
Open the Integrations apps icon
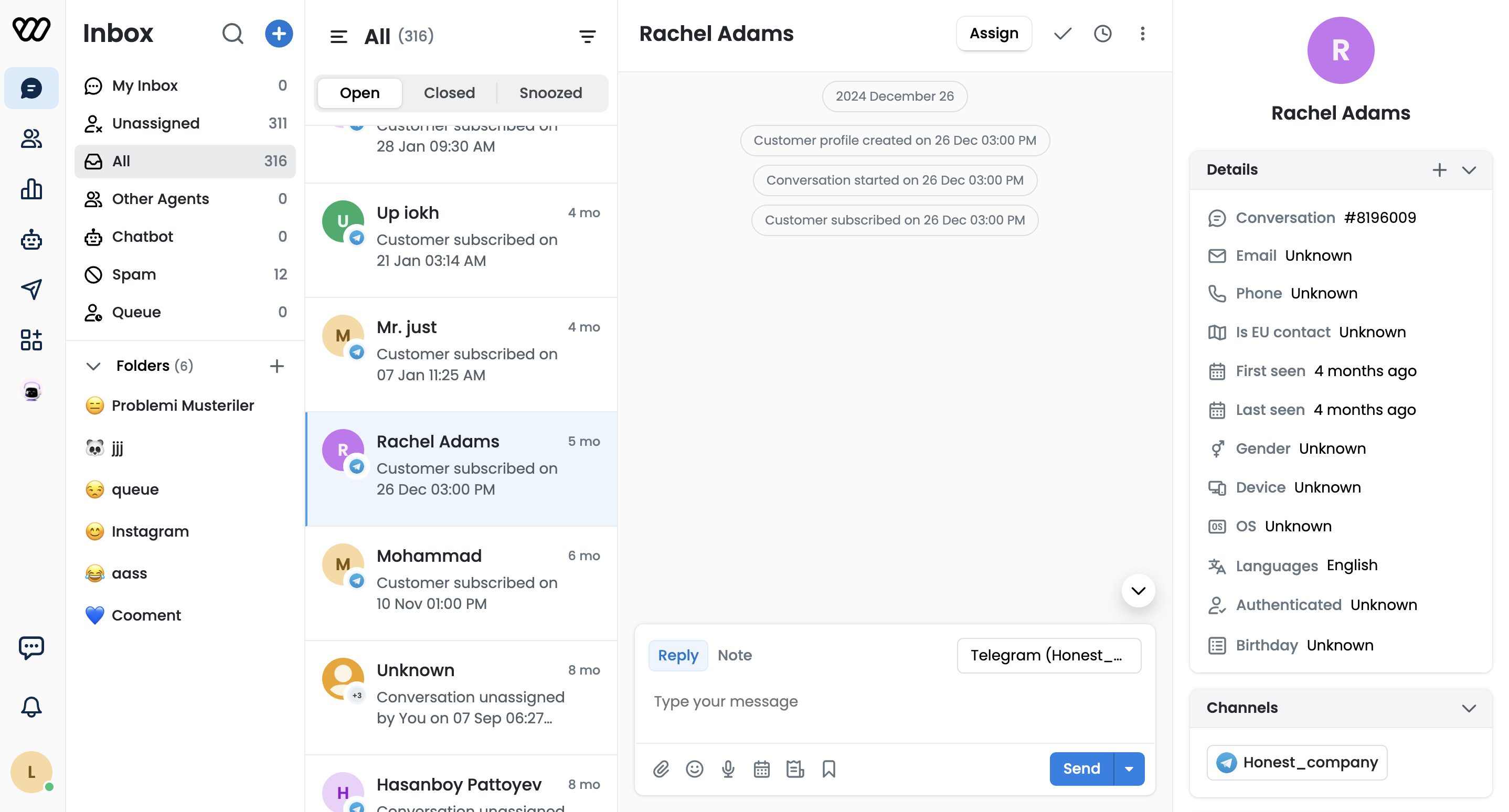31,339
